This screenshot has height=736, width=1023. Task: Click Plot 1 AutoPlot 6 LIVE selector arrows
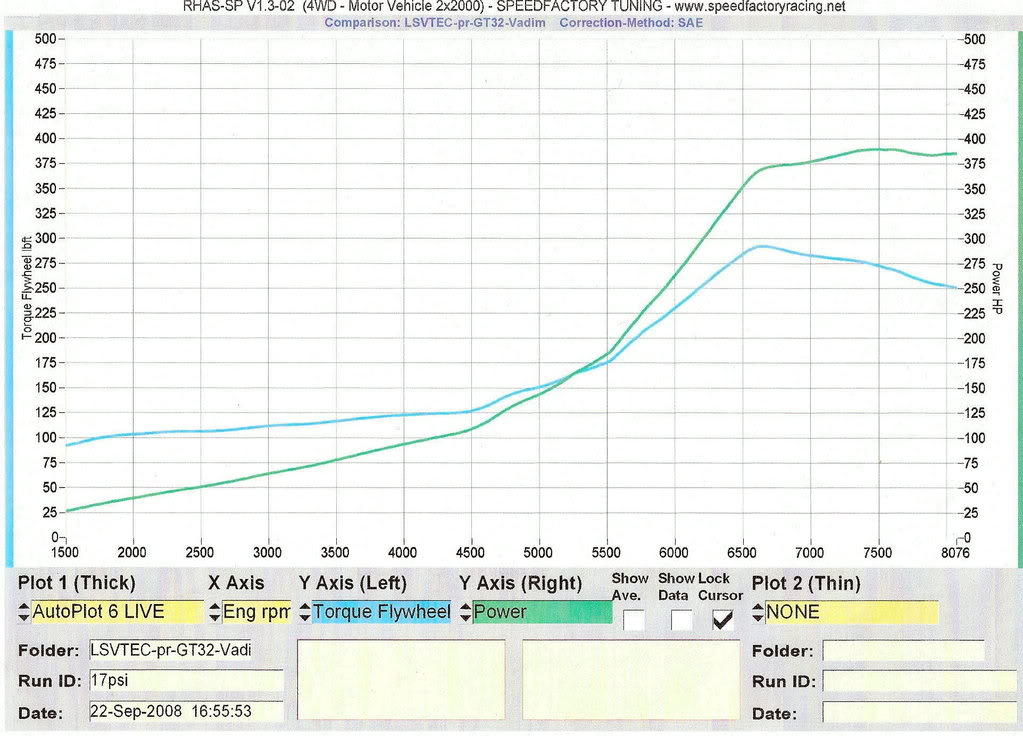(23, 612)
